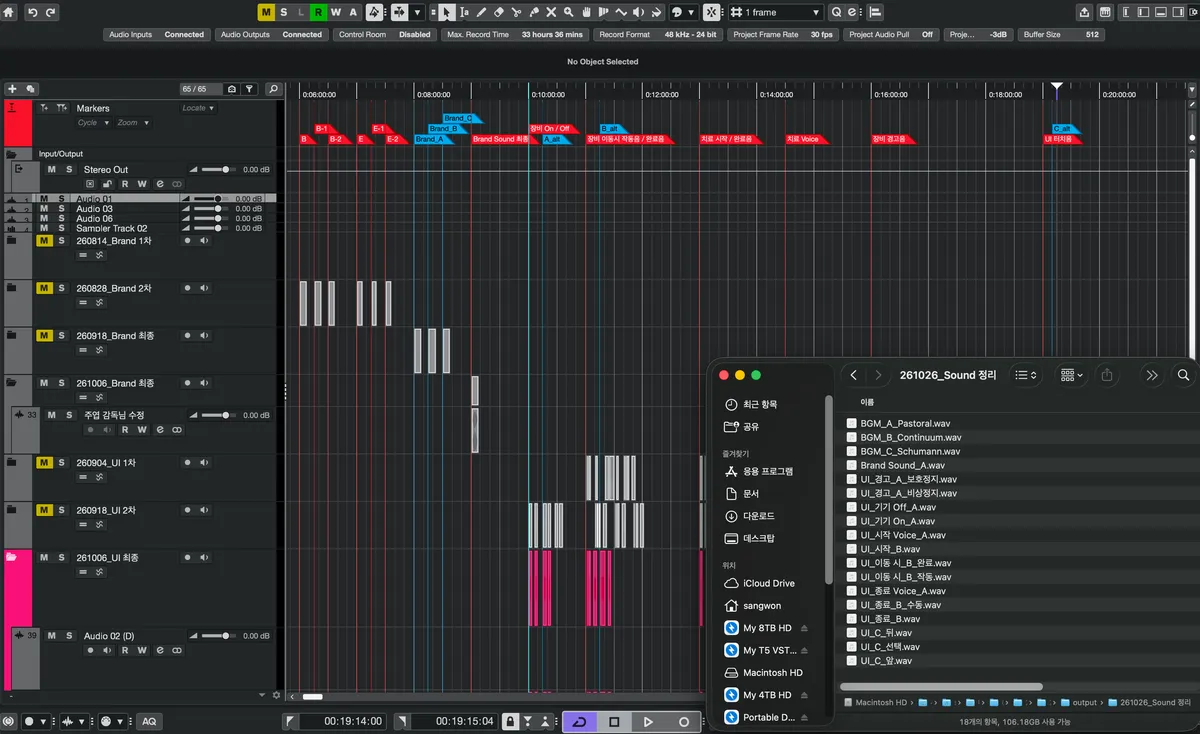Click the Redo arrow icon
This screenshot has height=734, width=1200.
[51, 12]
